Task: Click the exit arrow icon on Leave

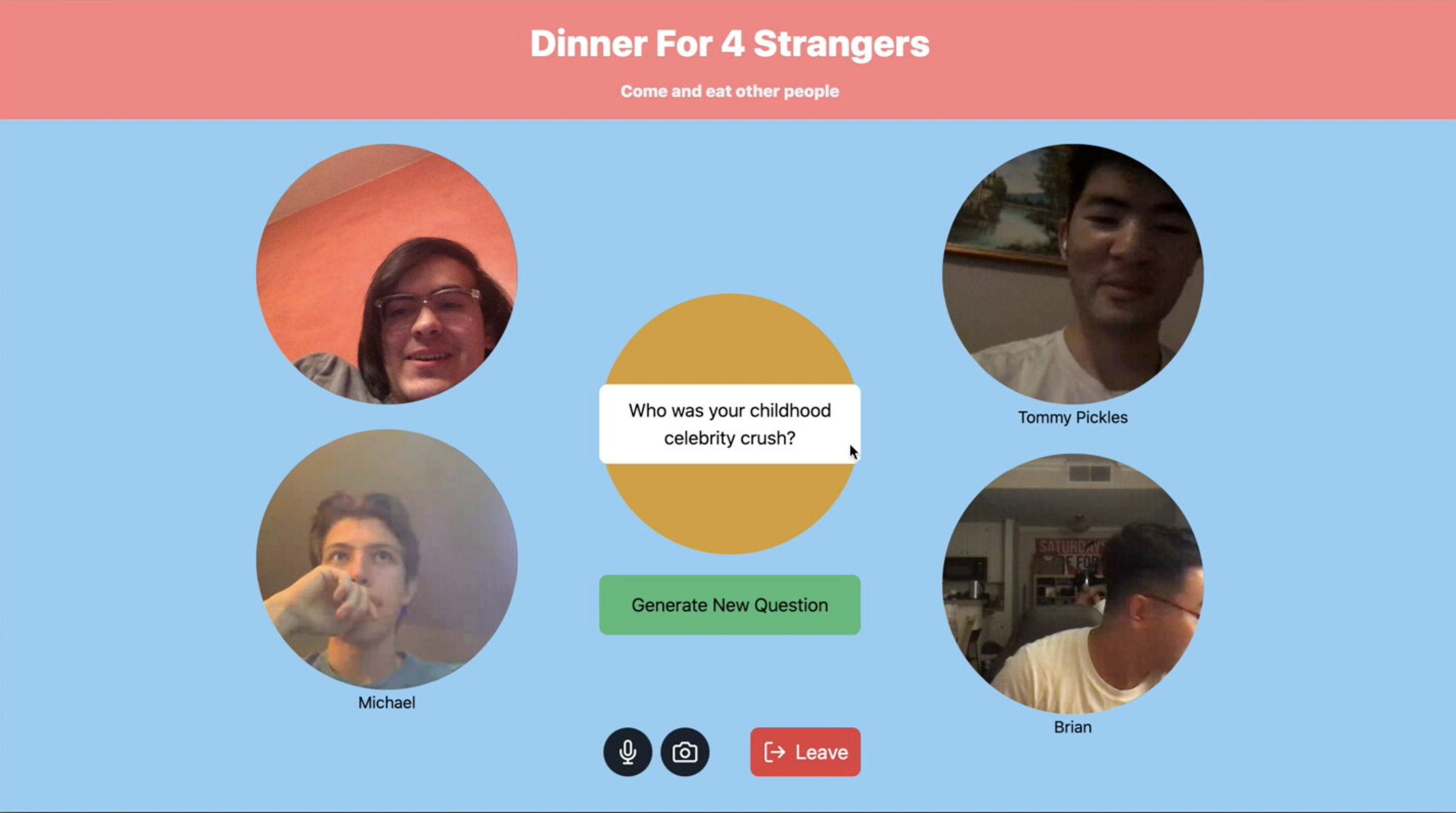Action: [775, 752]
